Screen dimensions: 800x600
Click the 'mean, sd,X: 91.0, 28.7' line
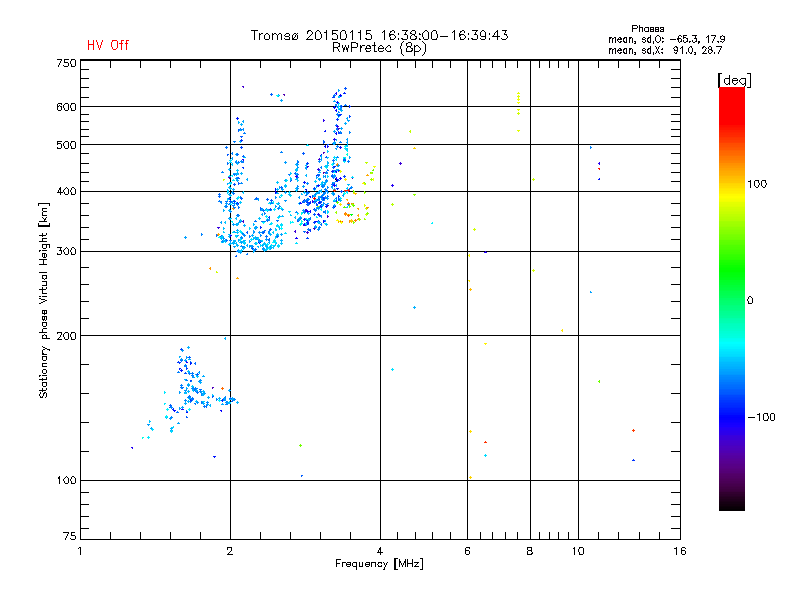665,50
